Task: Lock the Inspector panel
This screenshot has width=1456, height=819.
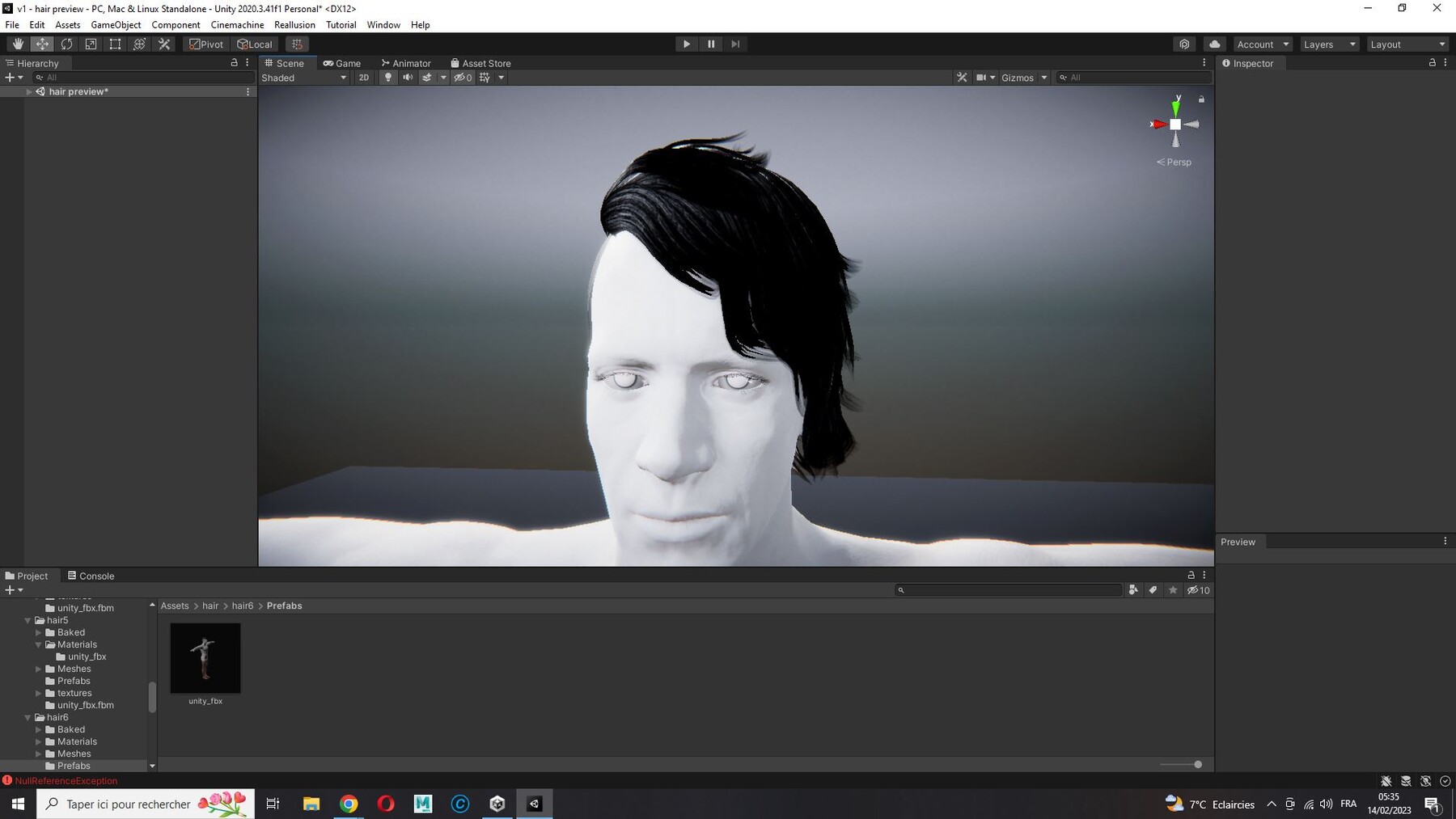Action: (x=1432, y=62)
